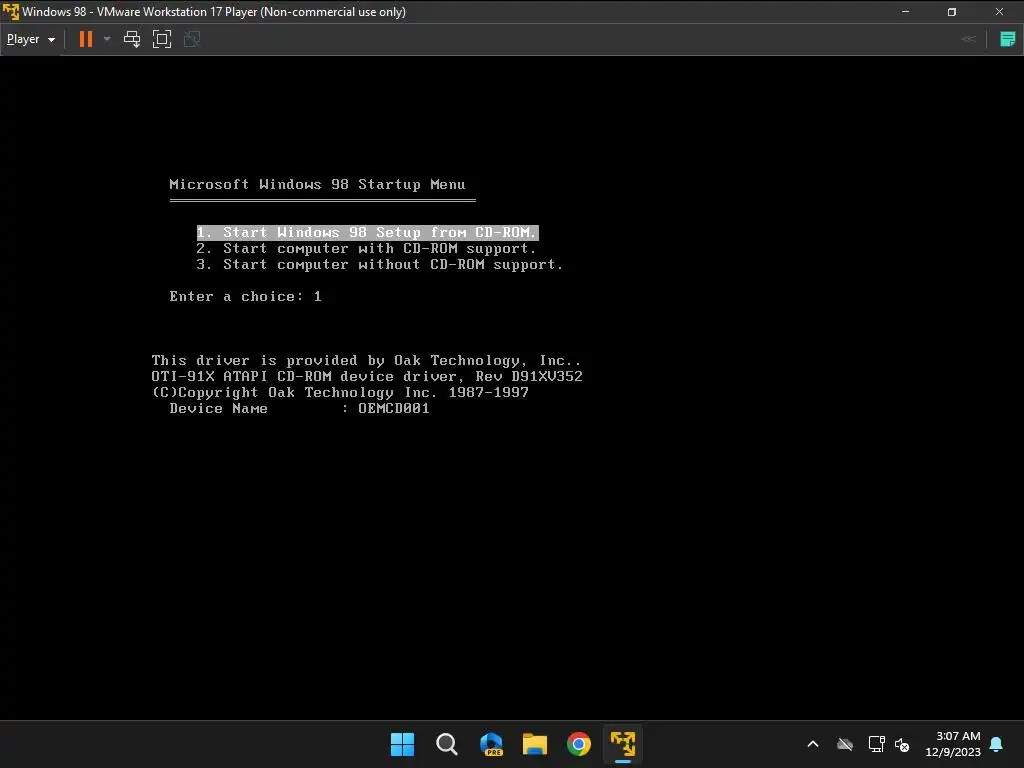Click the 'Enter a choice: 1' prompt
The image size is (1024, 768).
(246, 296)
